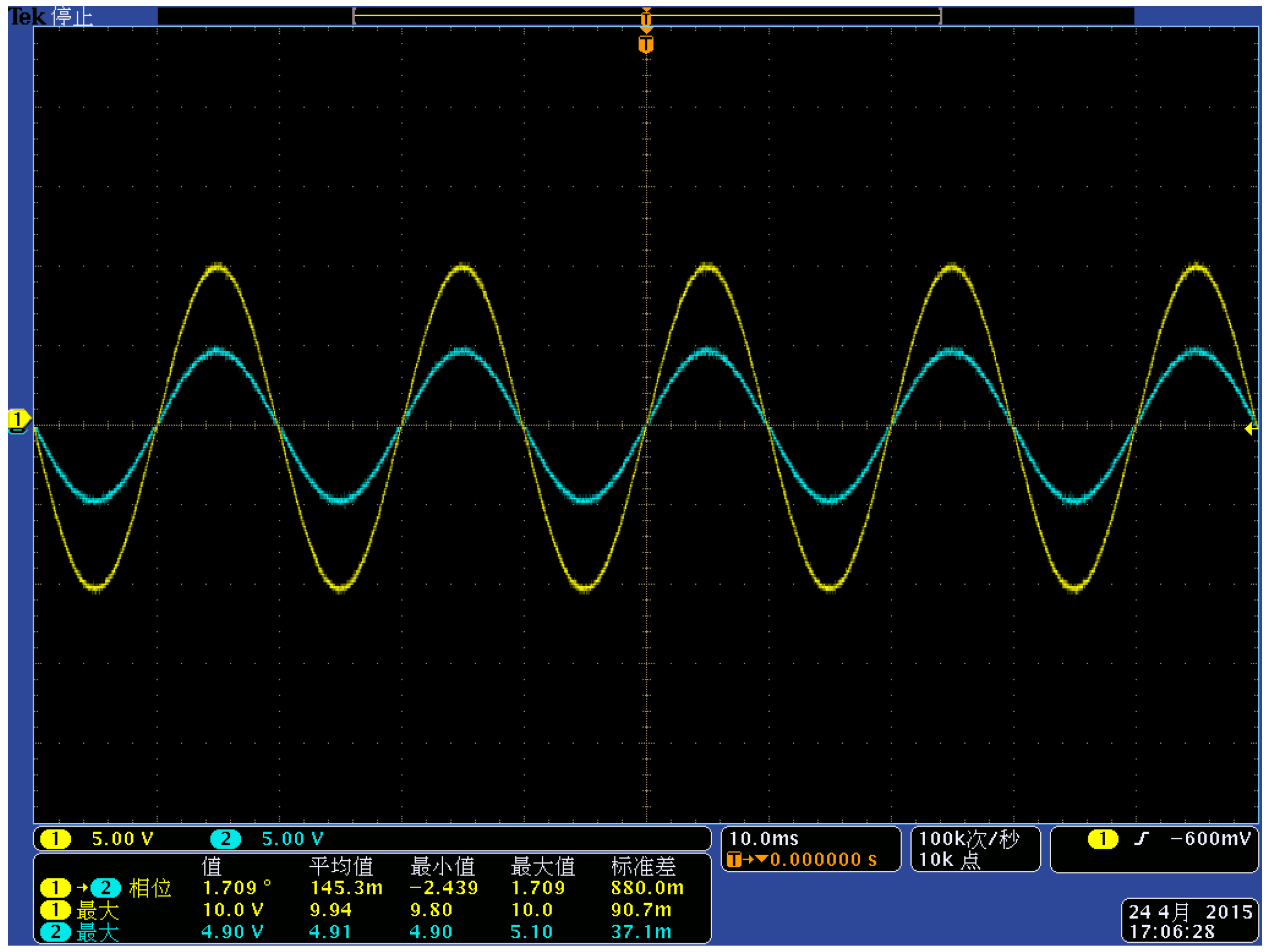Click the 停止 acquisition status label
Screen dimensions: 1270x952
click(x=72, y=16)
